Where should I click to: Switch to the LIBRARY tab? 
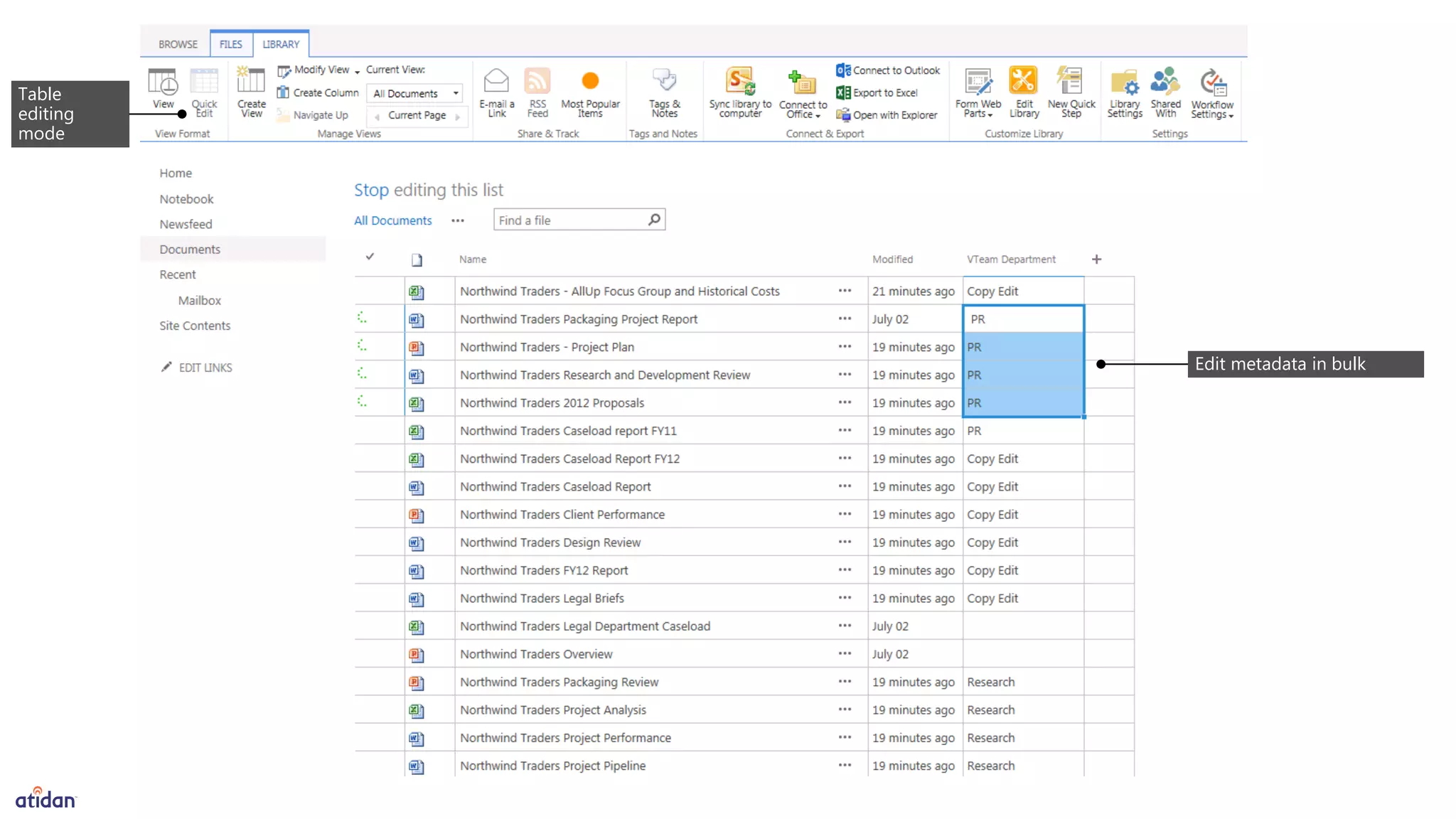click(x=281, y=44)
